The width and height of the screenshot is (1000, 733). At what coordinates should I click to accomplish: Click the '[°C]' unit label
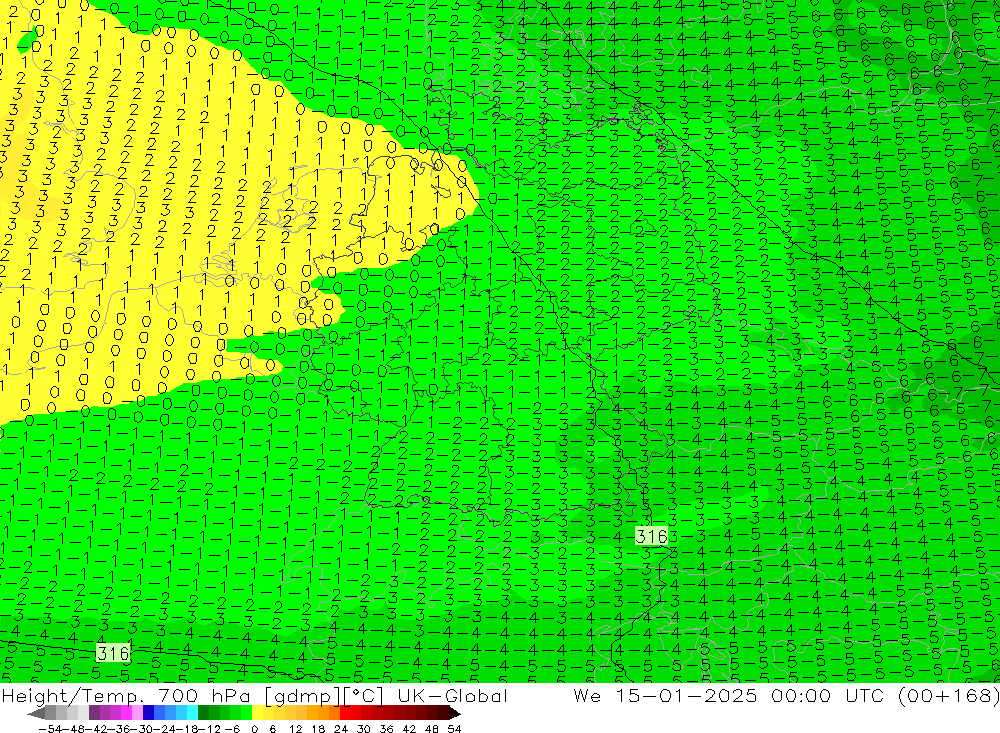[364, 696]
